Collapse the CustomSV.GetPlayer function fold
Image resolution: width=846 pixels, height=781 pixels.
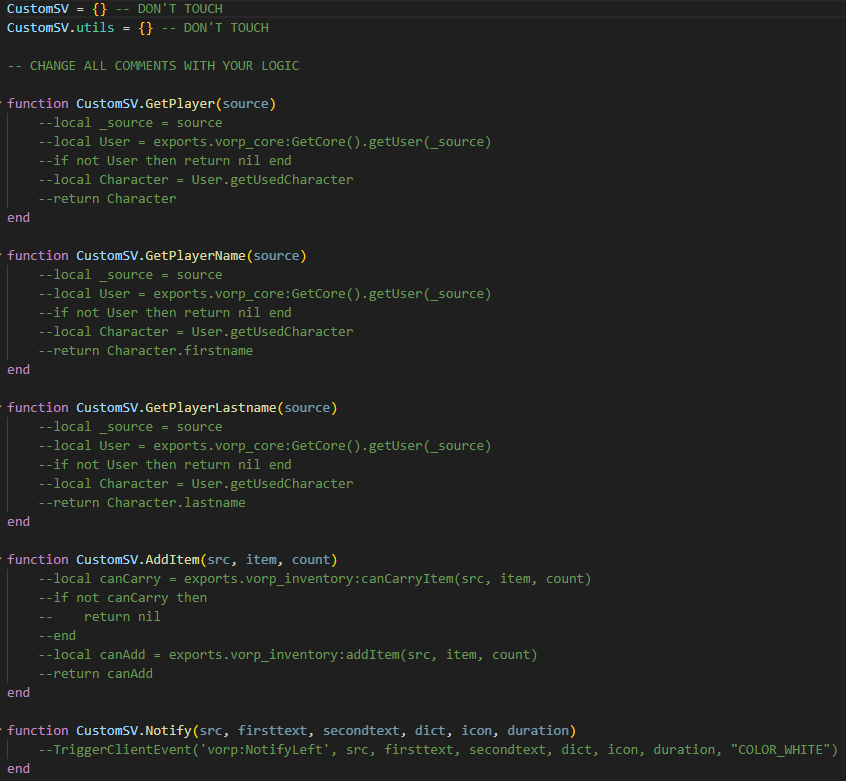point(2,104)
